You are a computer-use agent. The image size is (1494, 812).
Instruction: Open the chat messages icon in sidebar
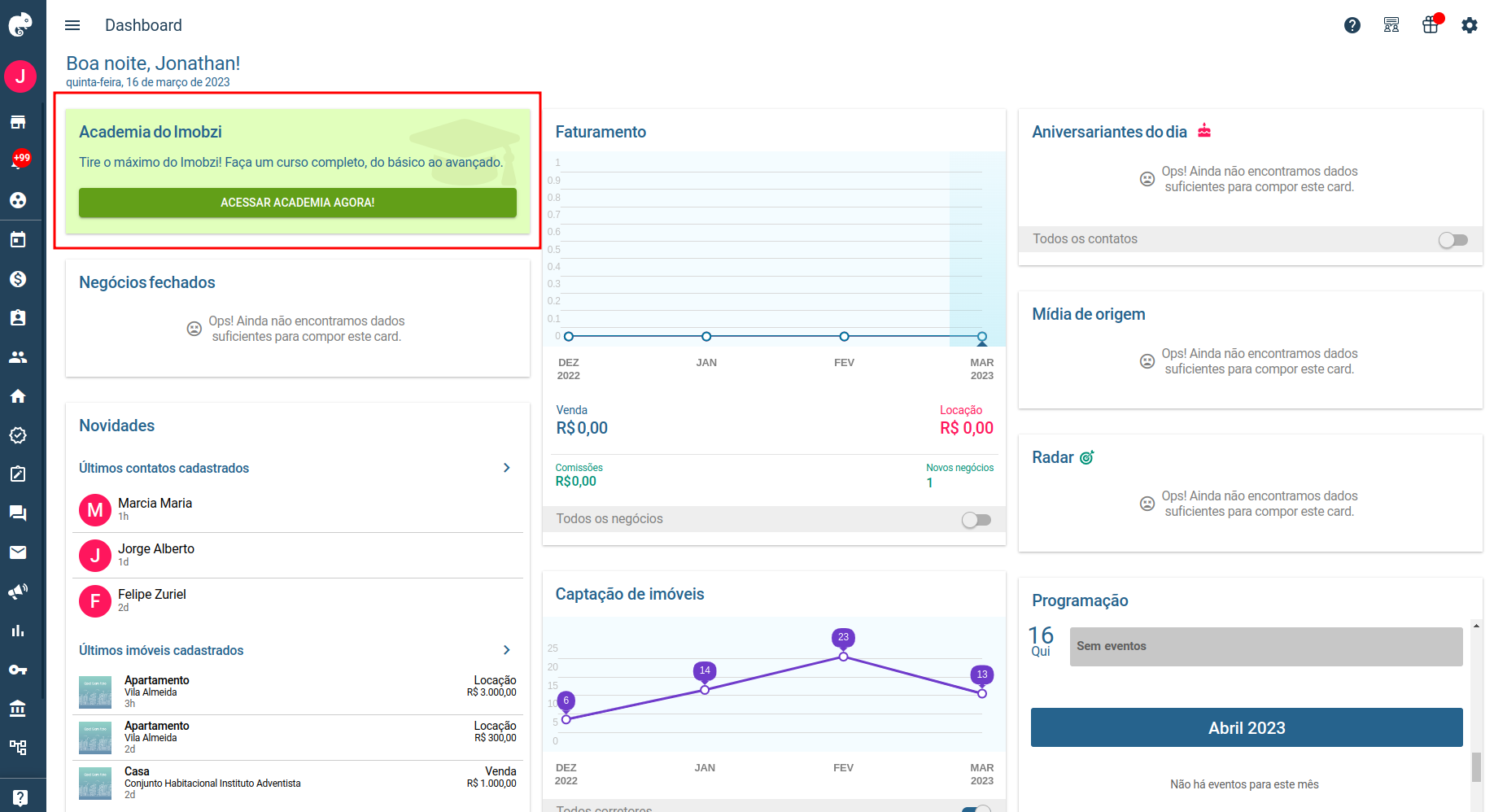[18, 513]
